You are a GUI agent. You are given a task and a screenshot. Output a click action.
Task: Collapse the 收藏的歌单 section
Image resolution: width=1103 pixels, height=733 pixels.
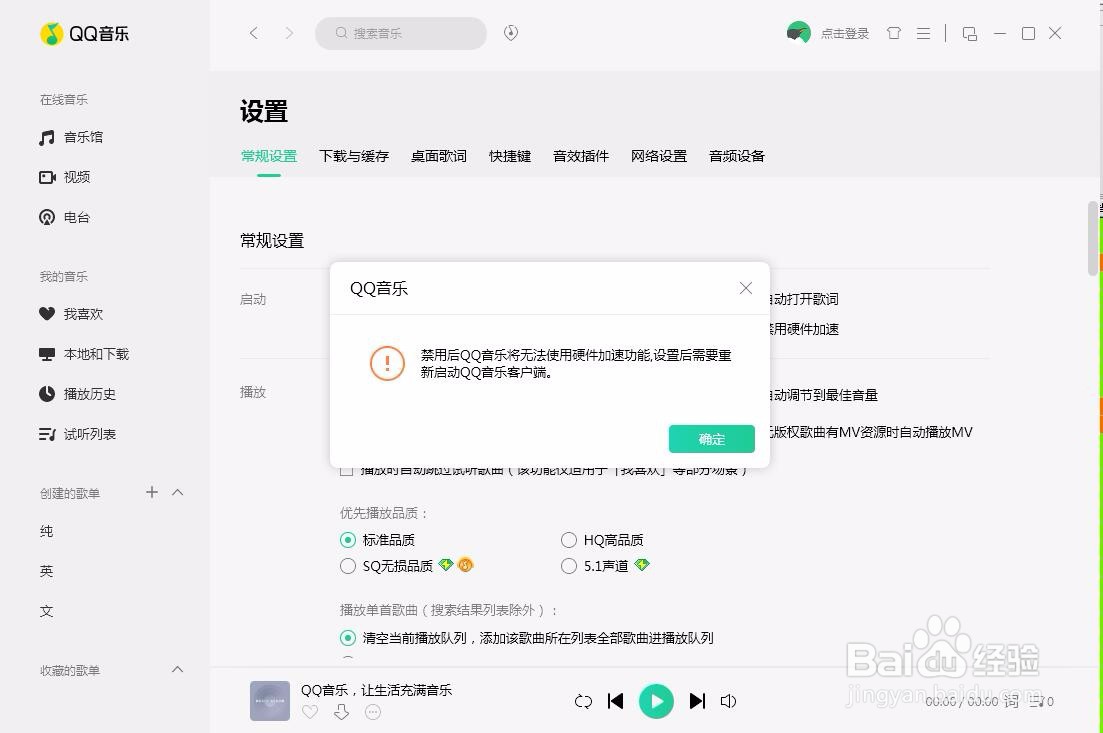pyautogui.click(x=178, y=669)
